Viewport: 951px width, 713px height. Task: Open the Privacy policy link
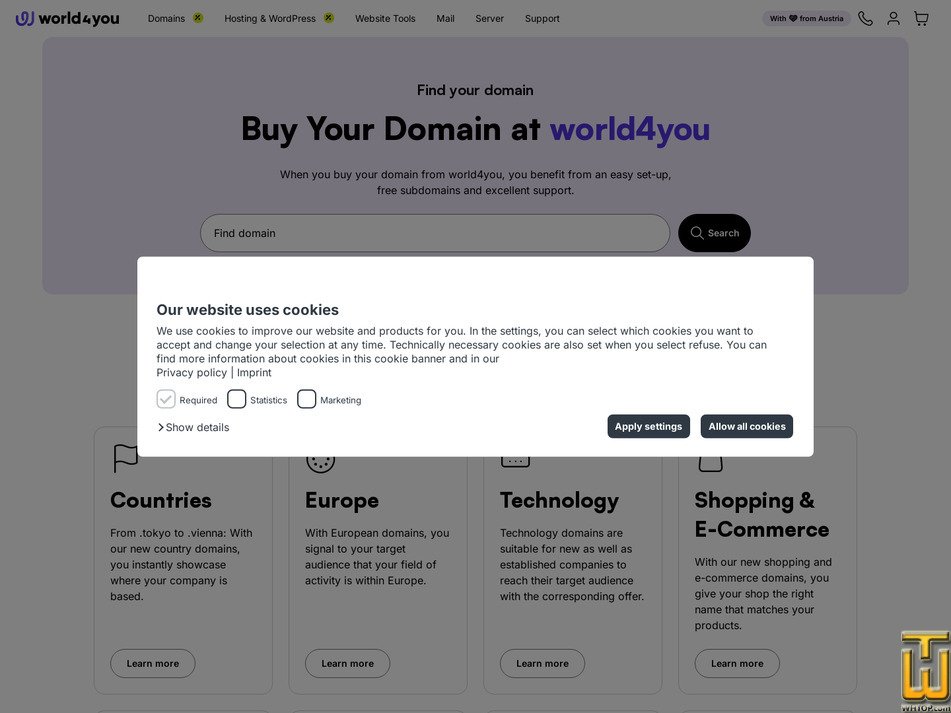pyautogui.click(x=191, y=372)
